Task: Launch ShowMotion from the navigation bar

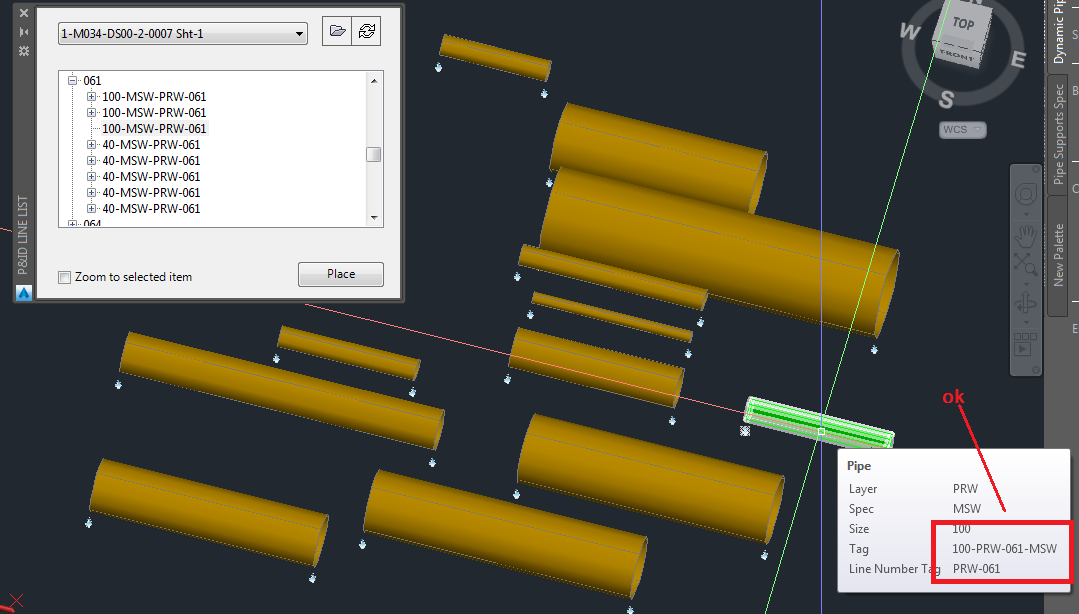Action: click(1025, 345)
